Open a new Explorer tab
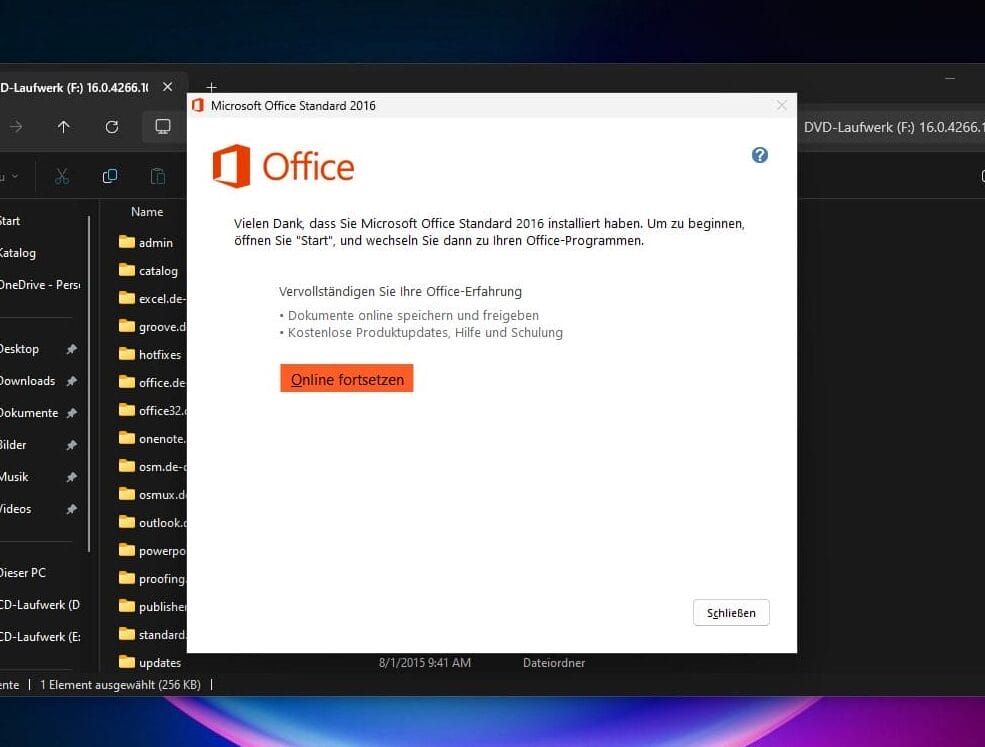Image resolution: width=985 pixels, height=747 pixels. pos(211,87)
